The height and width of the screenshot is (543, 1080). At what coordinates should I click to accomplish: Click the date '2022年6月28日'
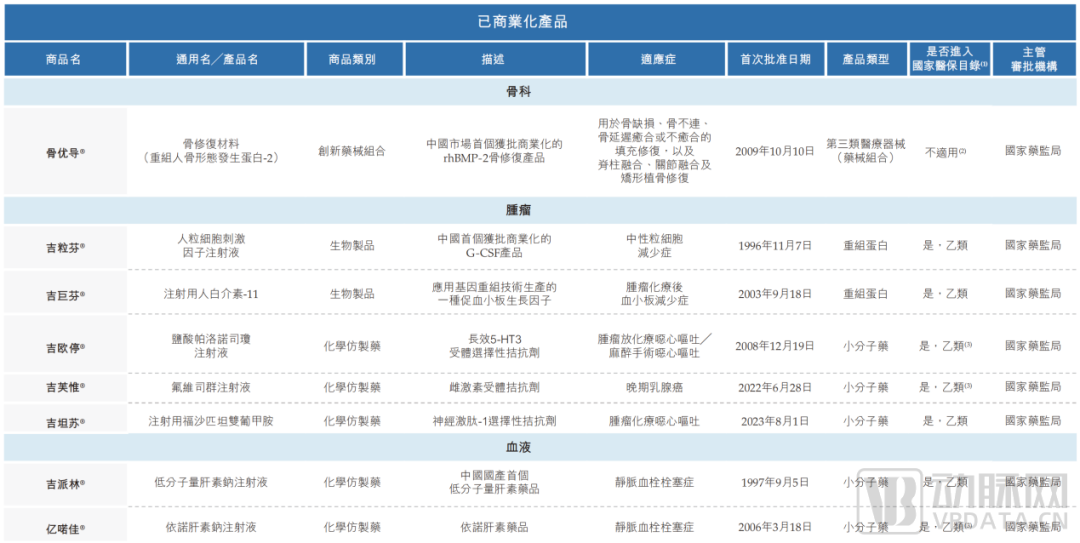pos(775,387)
